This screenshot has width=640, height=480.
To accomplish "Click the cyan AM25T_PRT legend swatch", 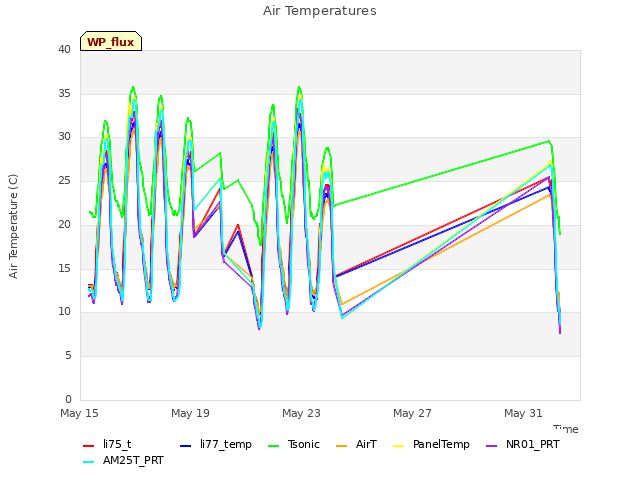I will click(89, 462).
